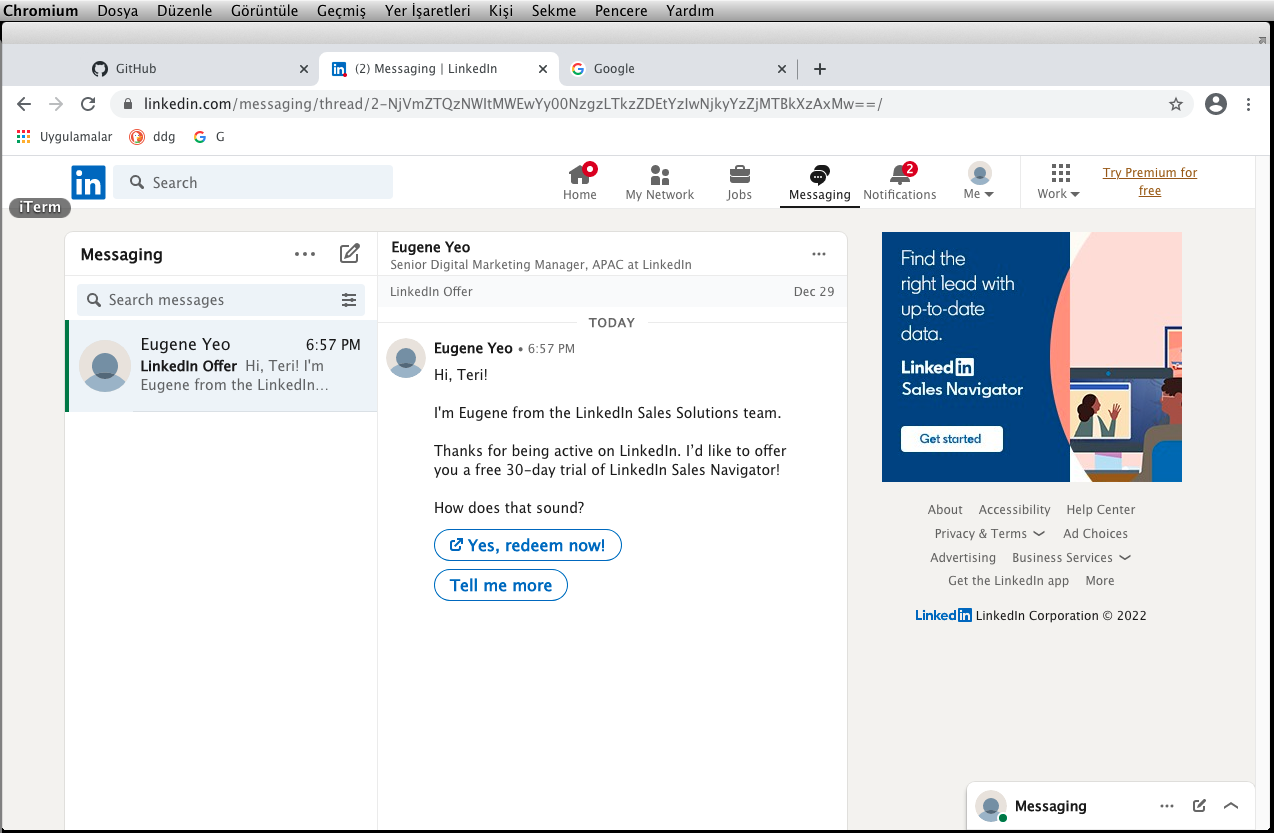Screen dimensions: 1274x833
Task: Close the Messaging LinkedIn tab
Action: [x=543, y=69]
